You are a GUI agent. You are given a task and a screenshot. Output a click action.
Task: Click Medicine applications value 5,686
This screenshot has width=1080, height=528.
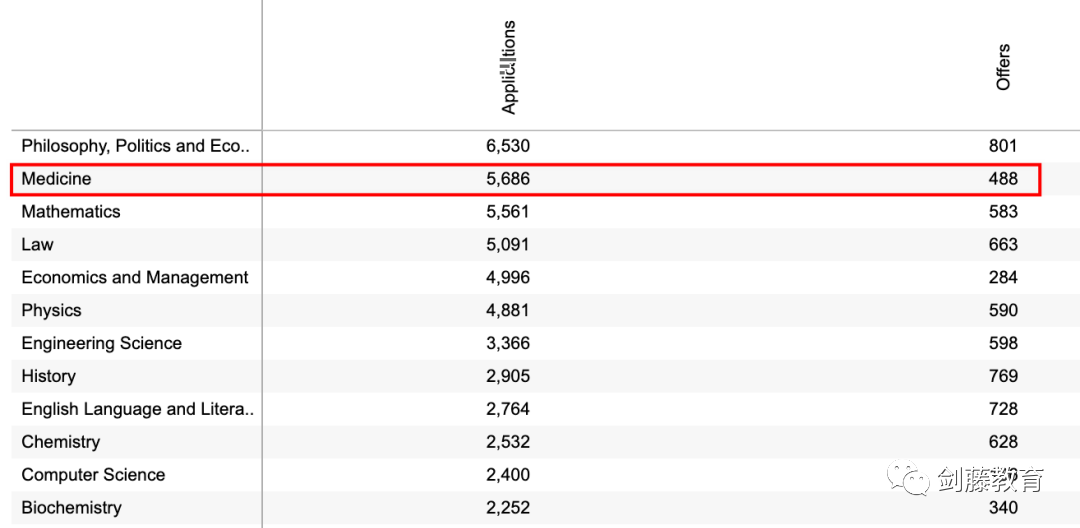tap(508, 179)
